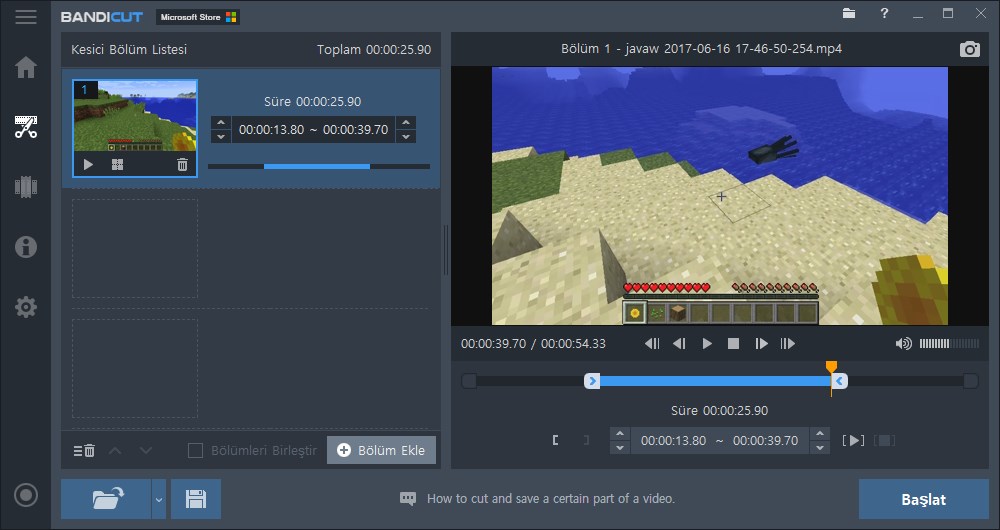Enable Bölümleri Birleştir checkbox
This screenshot has height=530, width=1000.
[x=195, y=451]
